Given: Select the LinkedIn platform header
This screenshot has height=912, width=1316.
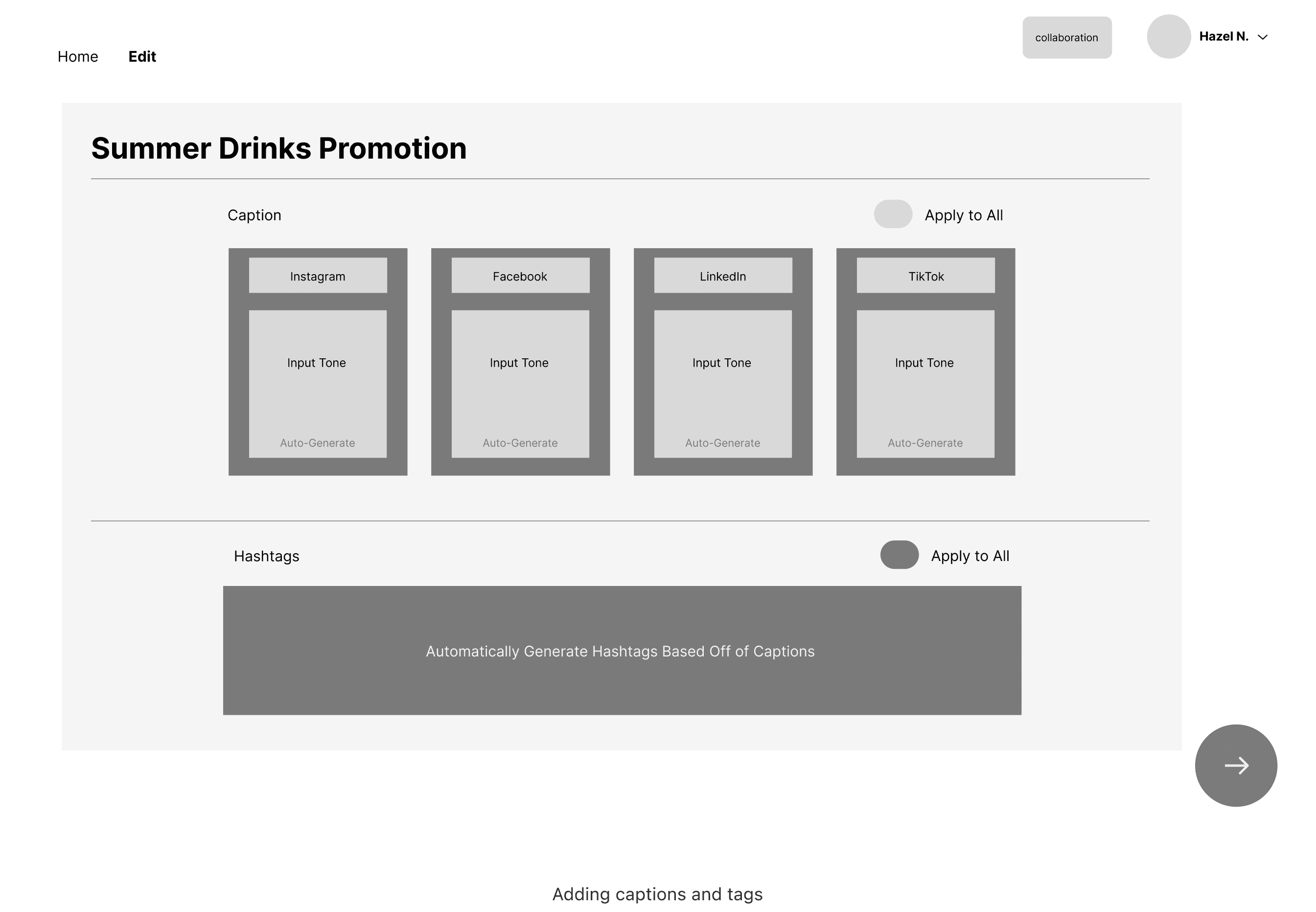Looking at the screenshot, I should coord(722,276).
